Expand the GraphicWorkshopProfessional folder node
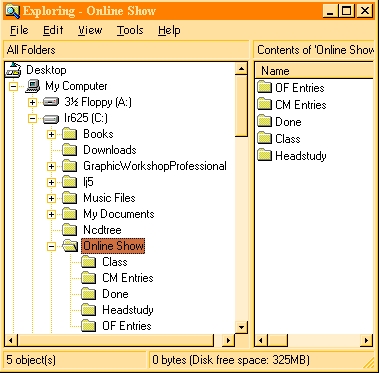 [x=51, y=166]
